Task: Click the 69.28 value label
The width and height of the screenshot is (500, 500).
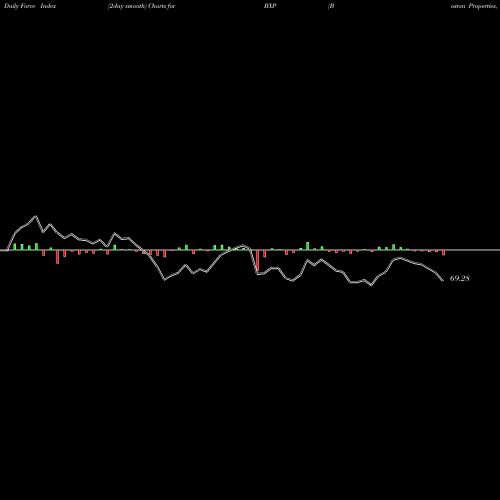Action: click(x=460, y=278)
